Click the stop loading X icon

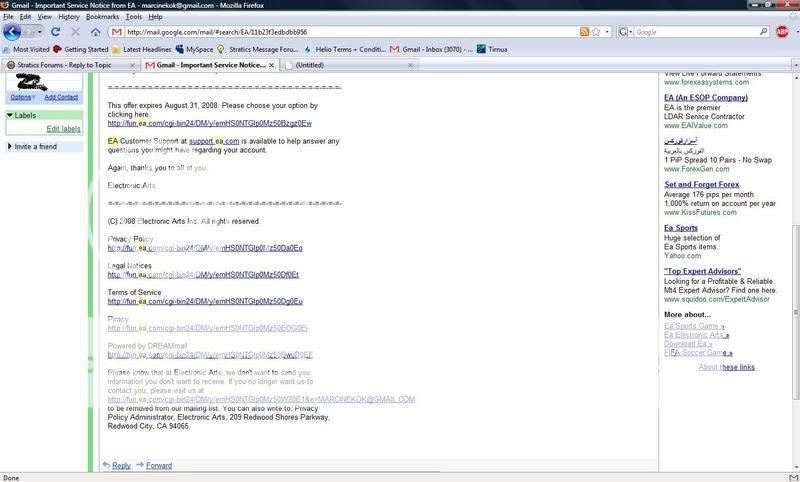(76, 32)
